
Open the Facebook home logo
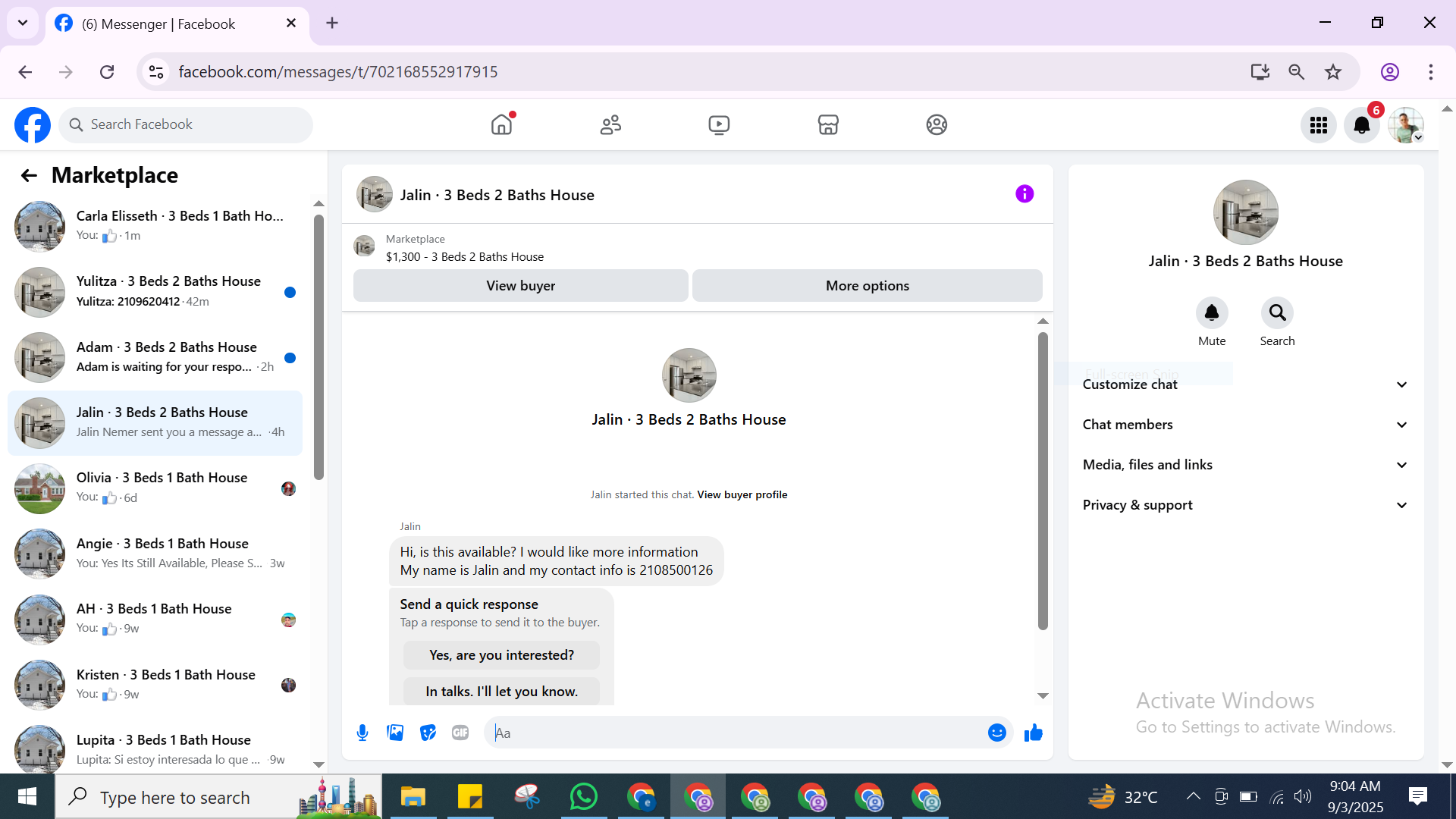point(33,124)
